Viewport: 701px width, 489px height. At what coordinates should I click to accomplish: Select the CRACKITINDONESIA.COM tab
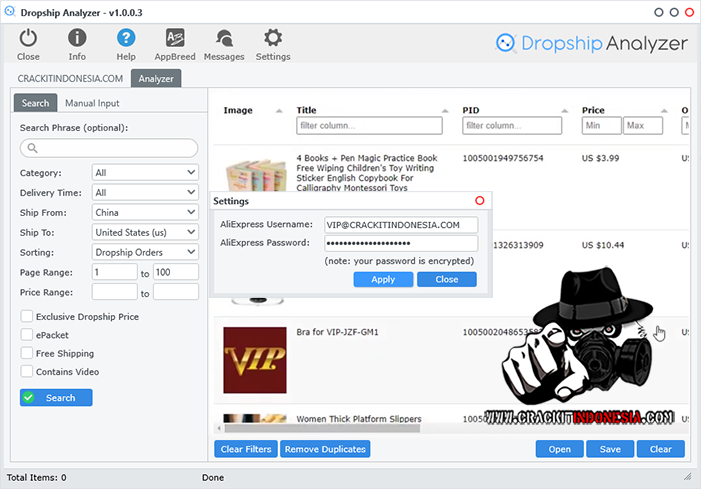click(x=70, y=78)
